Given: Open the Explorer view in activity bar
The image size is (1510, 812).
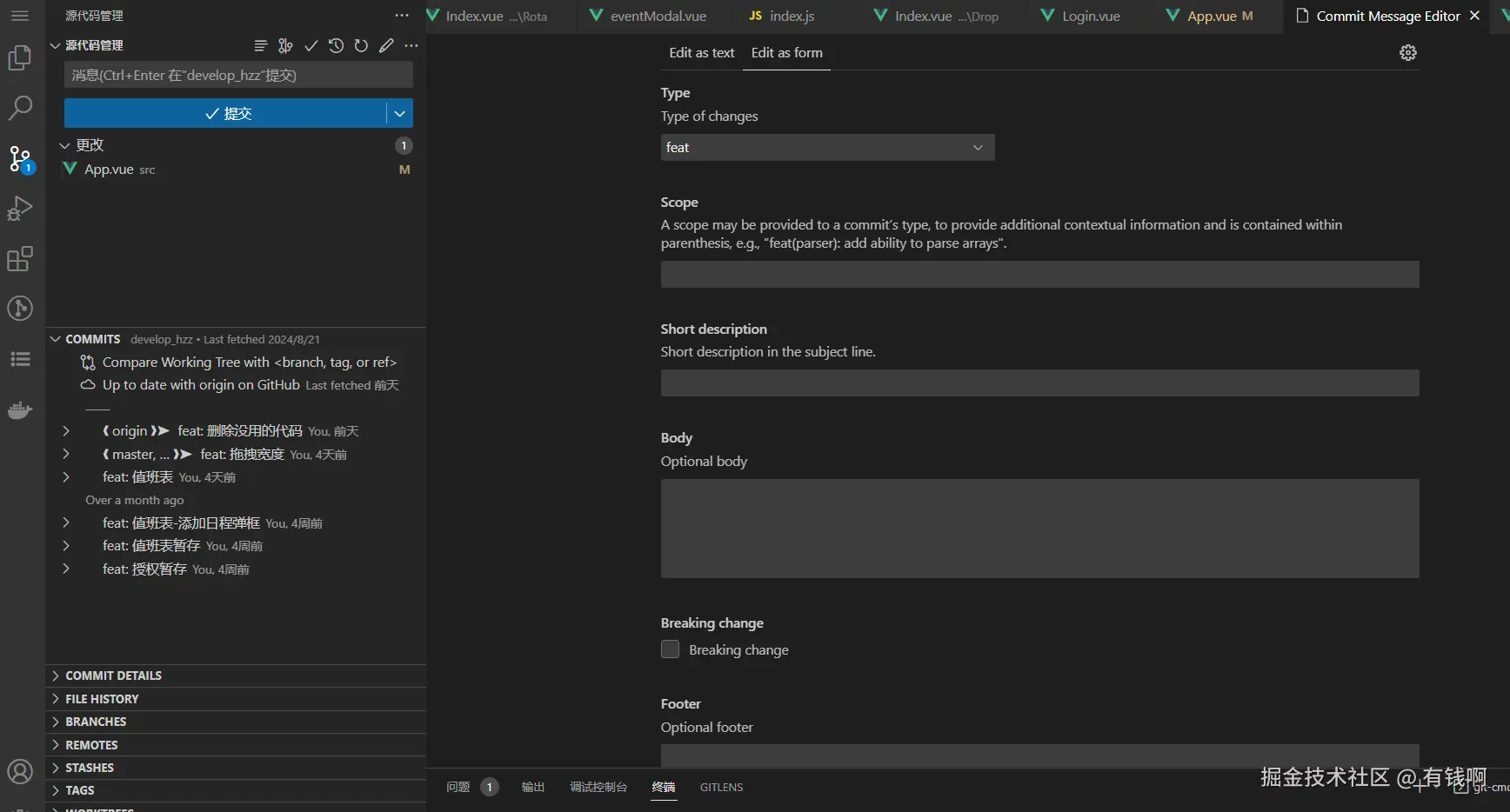Looking at the screenshot, I should point(20,58).
